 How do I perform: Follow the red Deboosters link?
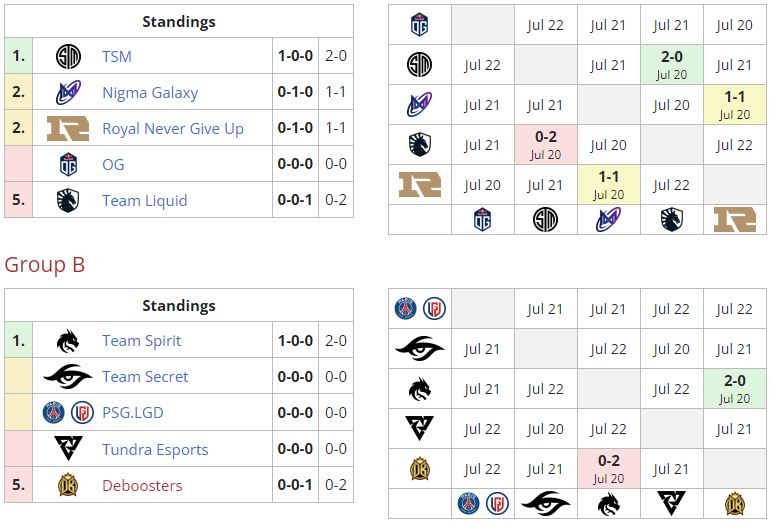tap(142, 485)
